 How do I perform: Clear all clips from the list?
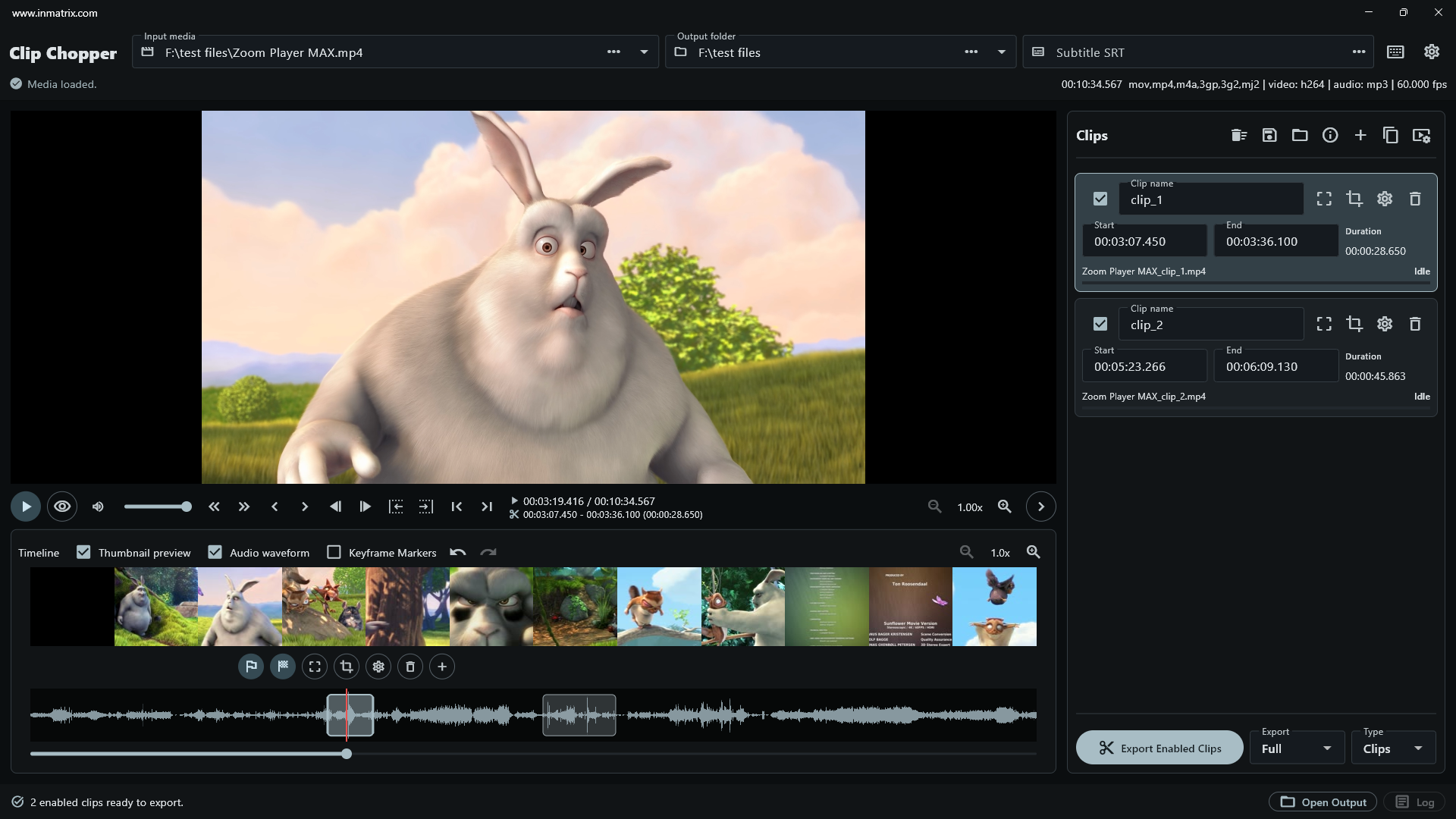pos(1239,135)
